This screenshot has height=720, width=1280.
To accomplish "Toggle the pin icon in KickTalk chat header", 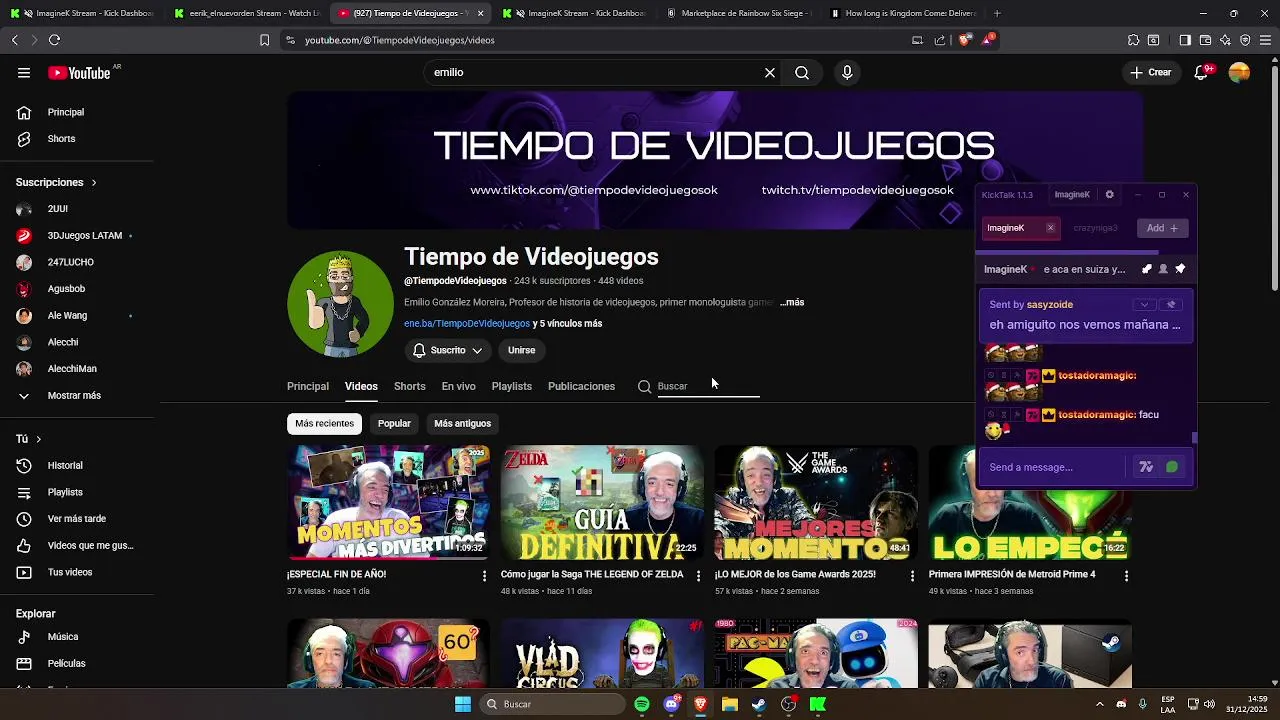I will click(1180, 269).
